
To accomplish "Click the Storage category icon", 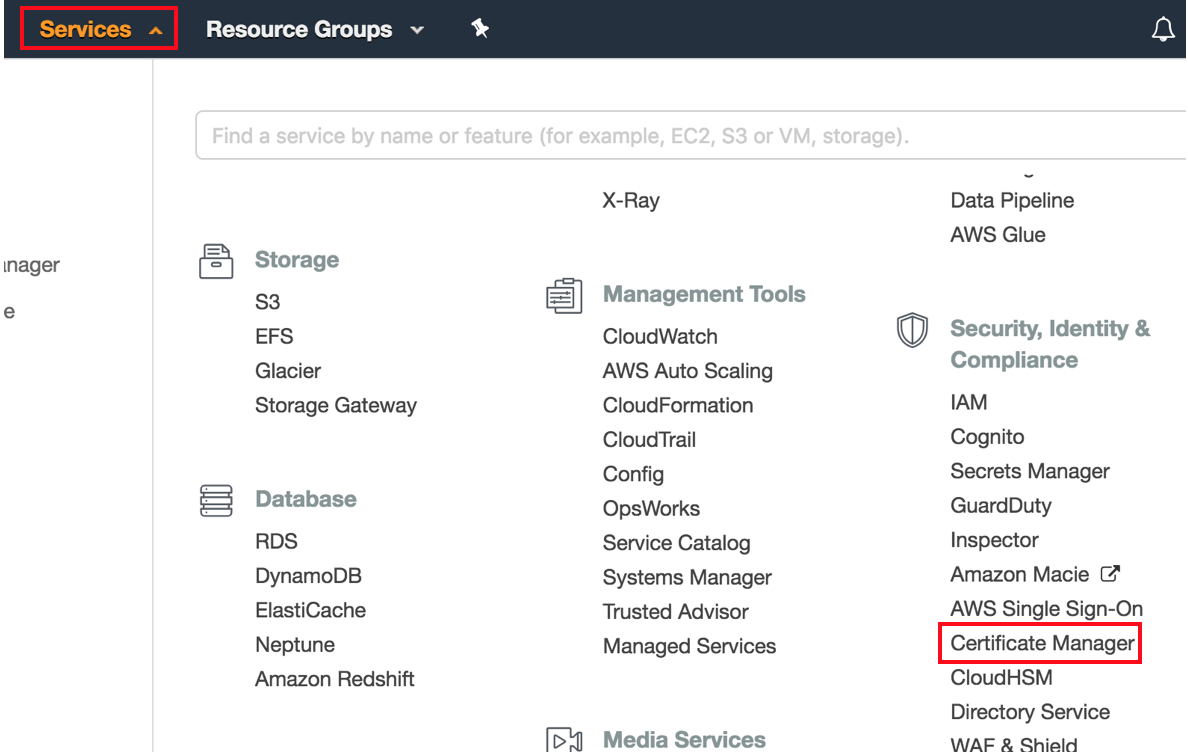I will click(x=217, y=261).
